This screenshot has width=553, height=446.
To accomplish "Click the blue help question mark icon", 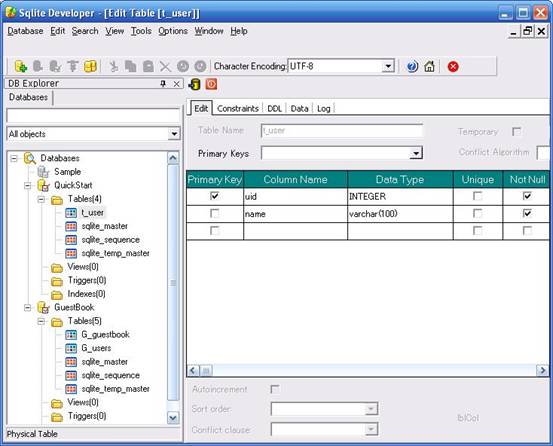I will point(412,66).
